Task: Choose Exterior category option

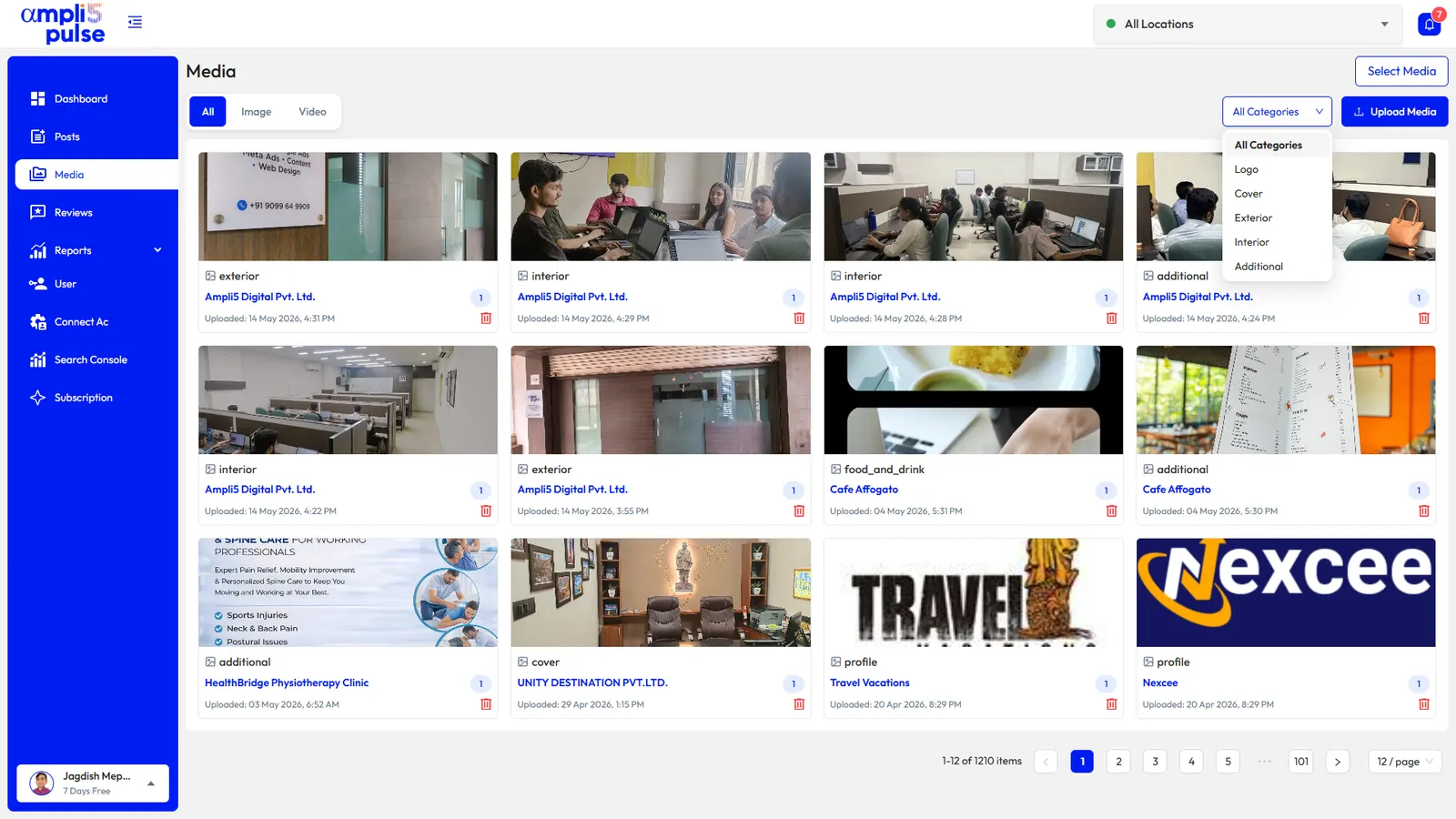Action: coord(1277,218)
